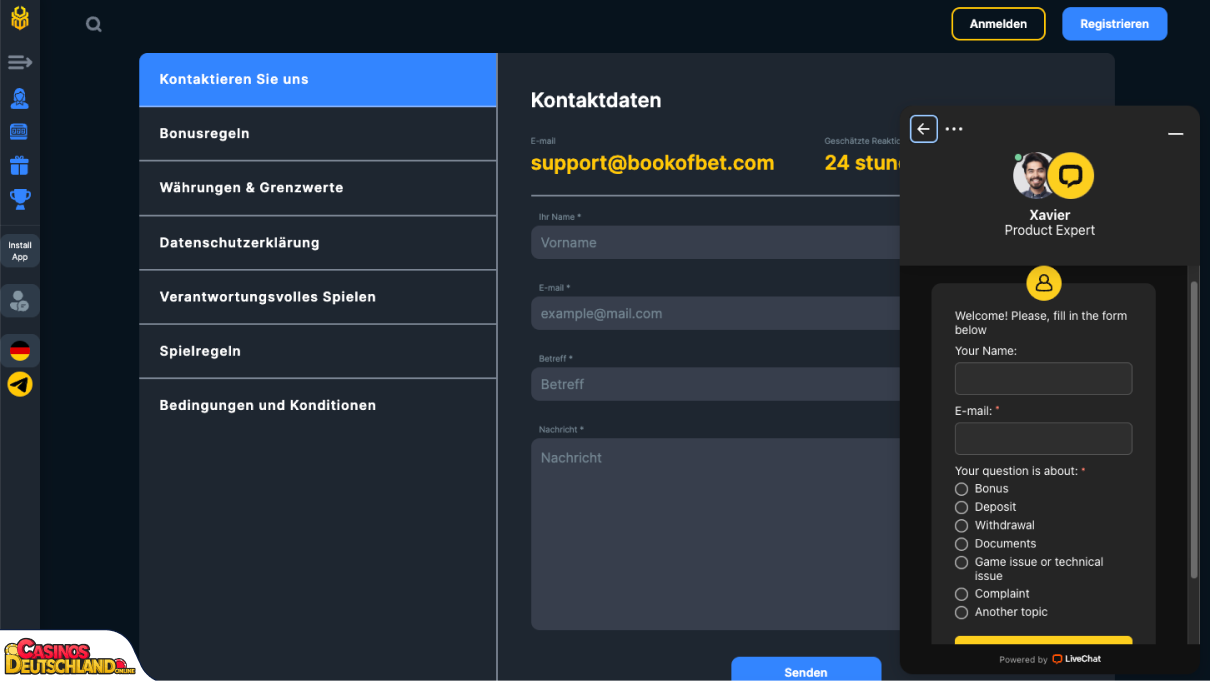Click the Install App button
Image resolution: width=1210 pixels, height=681 pixels.
click(20, 251)
